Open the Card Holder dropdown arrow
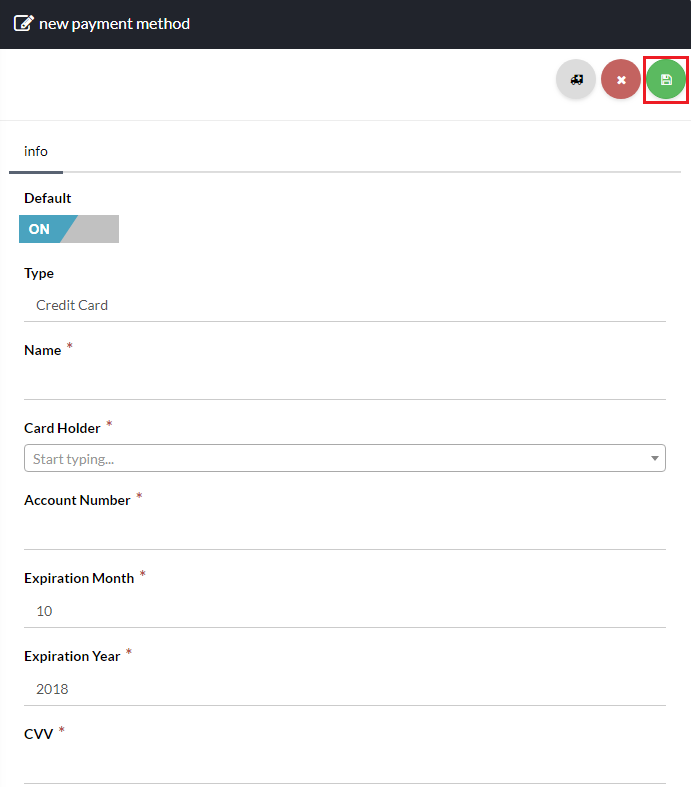The width and height of the screenshot is (691, 804). 655,459
